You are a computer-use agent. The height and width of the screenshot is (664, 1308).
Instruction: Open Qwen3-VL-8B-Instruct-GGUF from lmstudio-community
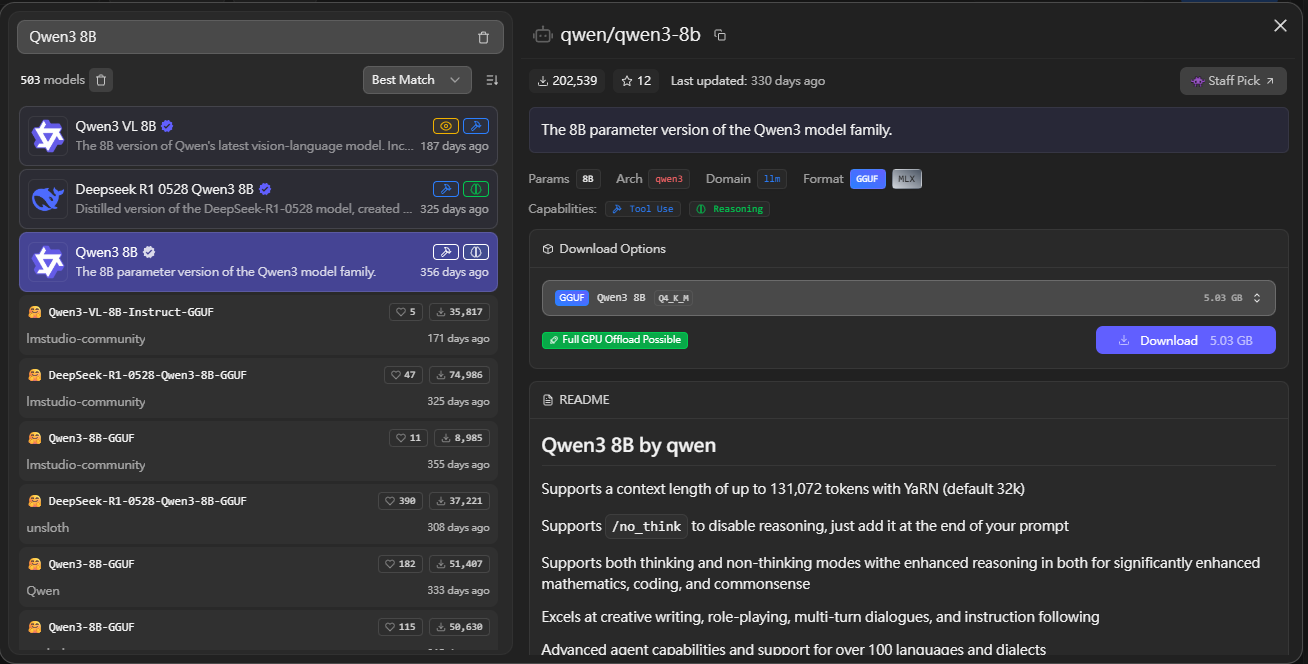(258, 326)
